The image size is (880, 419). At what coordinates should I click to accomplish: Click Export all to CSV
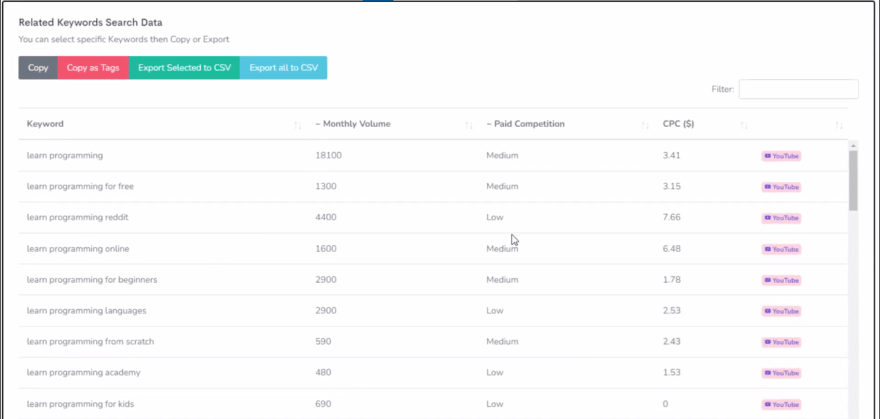tap(283, 68)
